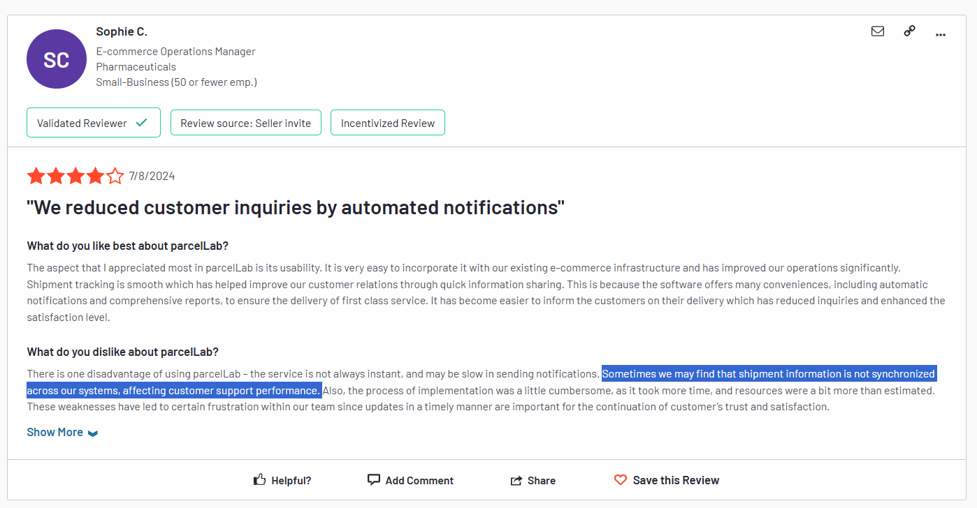Image resolution: width=977 pixels, height=508 pixels.
Task: Click the review date 7/8/2024
Action: (152, 176)
